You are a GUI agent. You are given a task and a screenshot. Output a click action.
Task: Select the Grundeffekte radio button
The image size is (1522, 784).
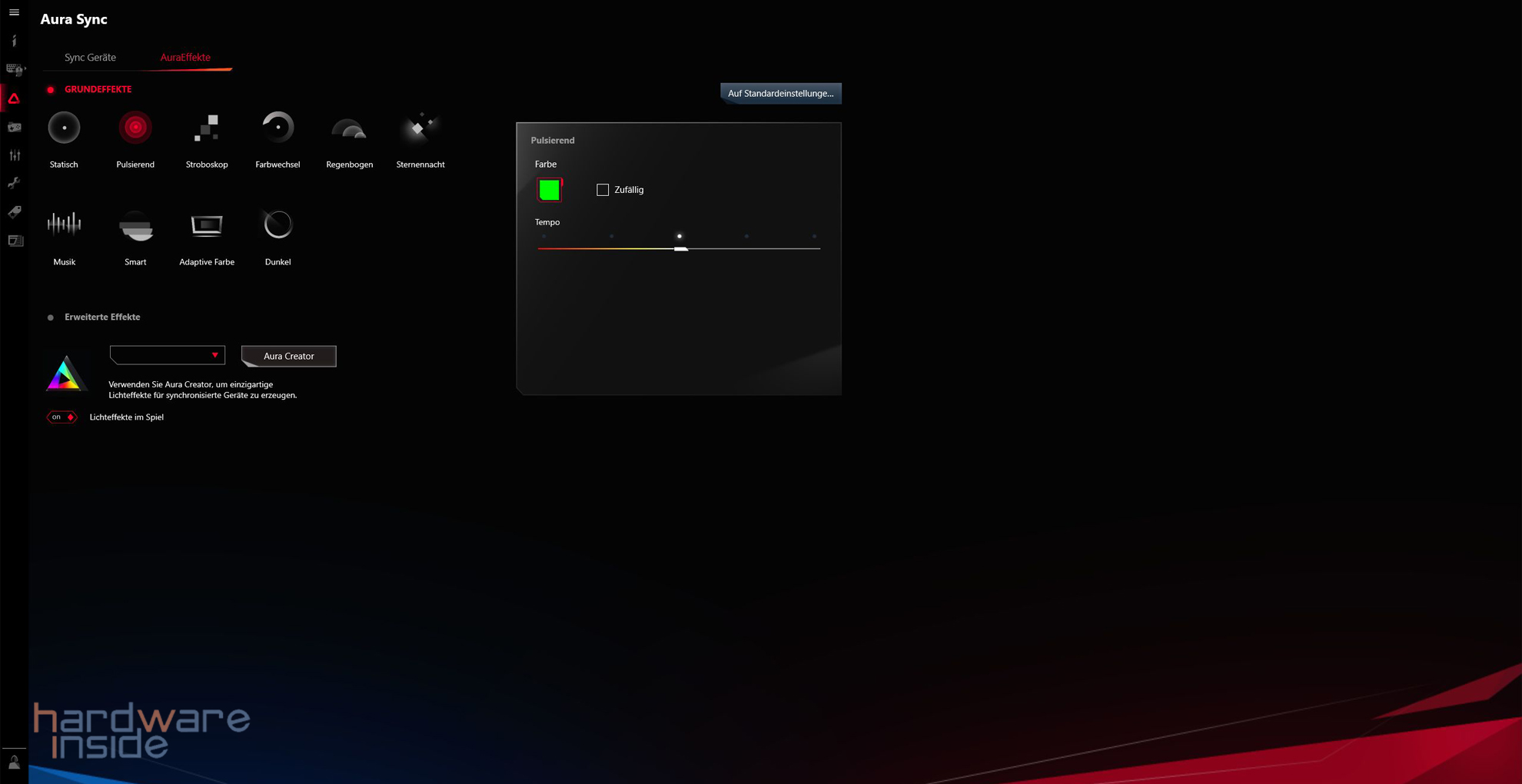[51, 90]
